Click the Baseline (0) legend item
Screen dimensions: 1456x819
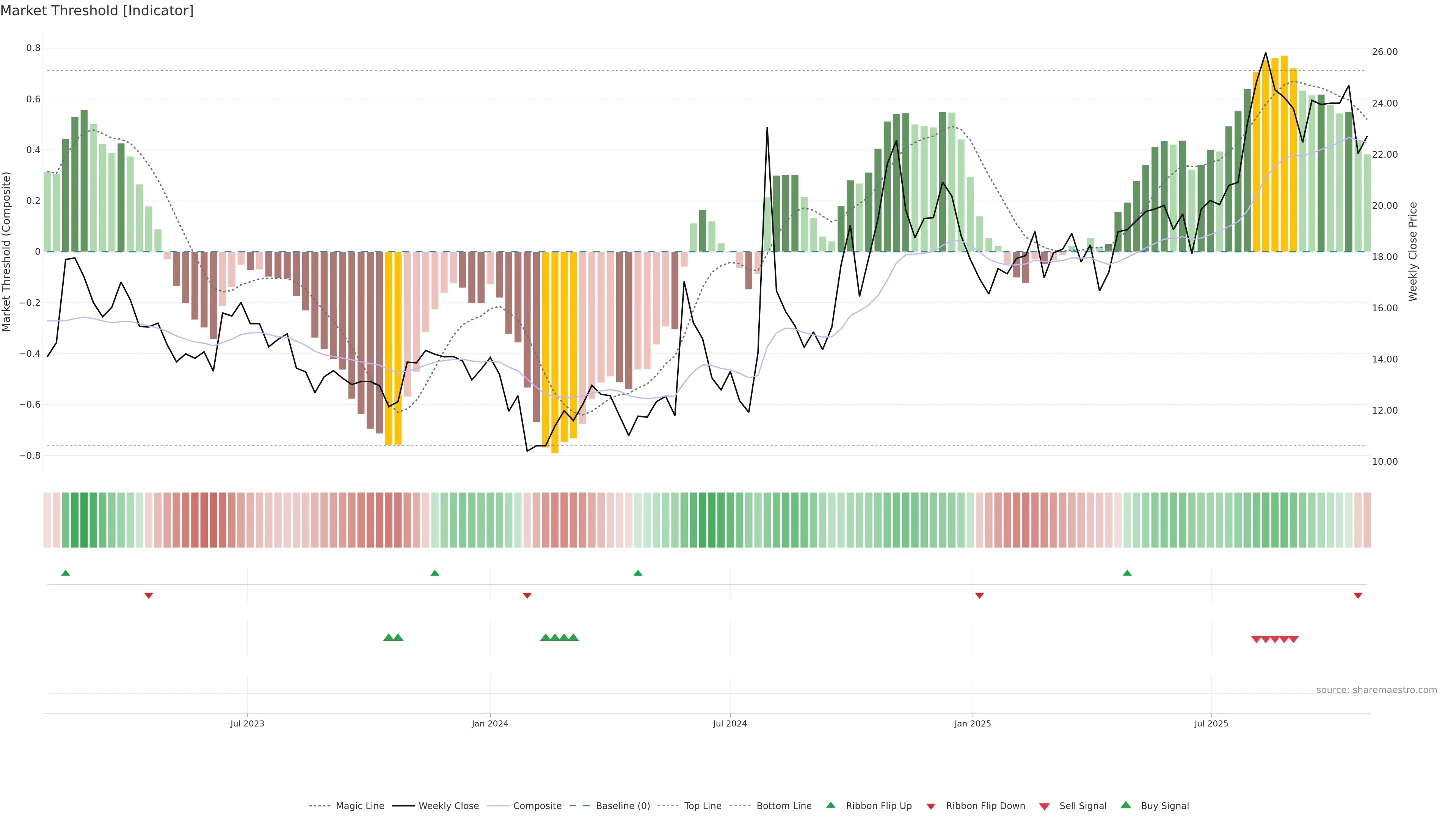point(623,806)
